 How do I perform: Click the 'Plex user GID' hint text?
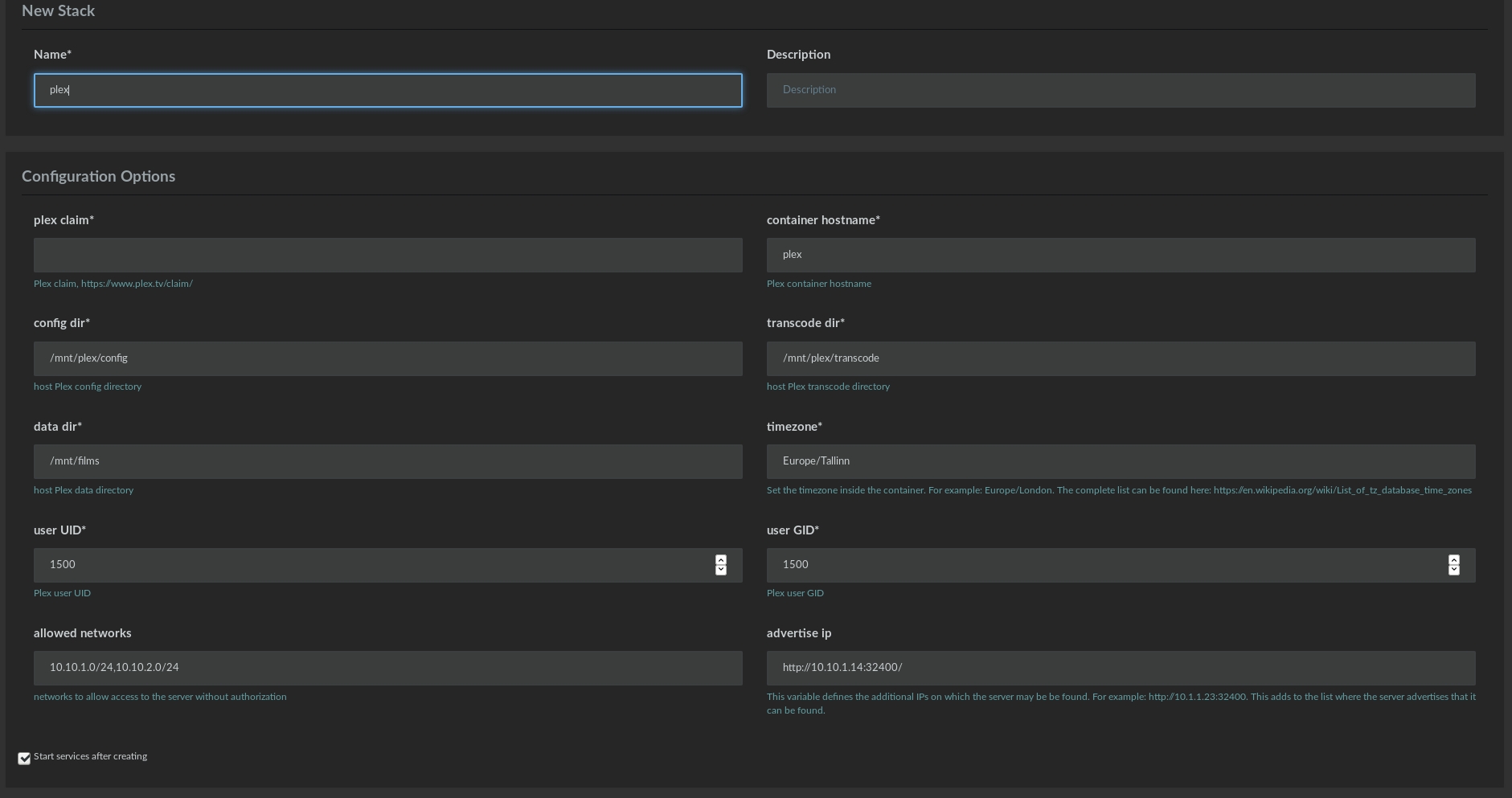[795, 593]
